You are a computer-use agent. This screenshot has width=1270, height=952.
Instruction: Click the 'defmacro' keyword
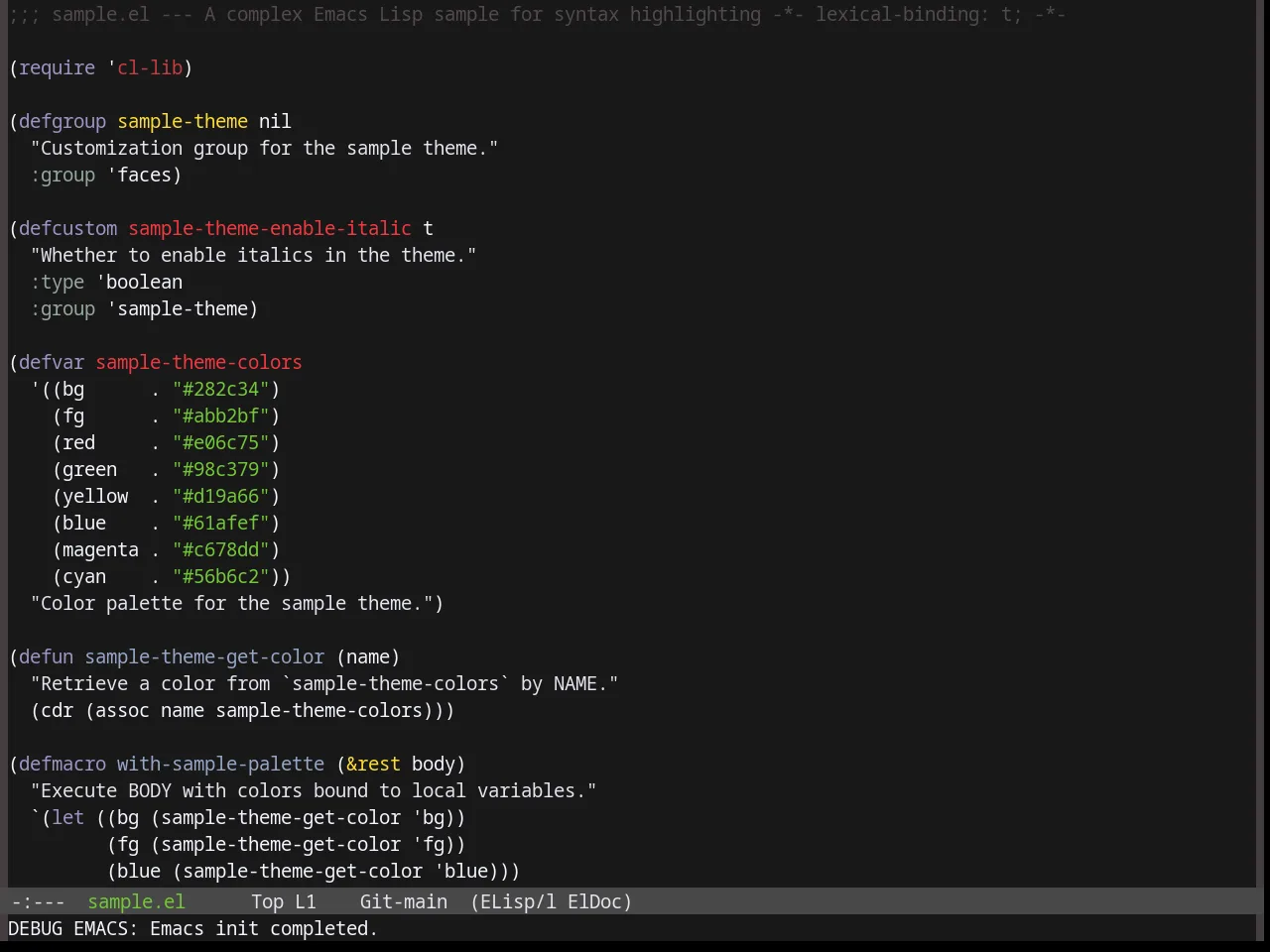coord(63,764)
